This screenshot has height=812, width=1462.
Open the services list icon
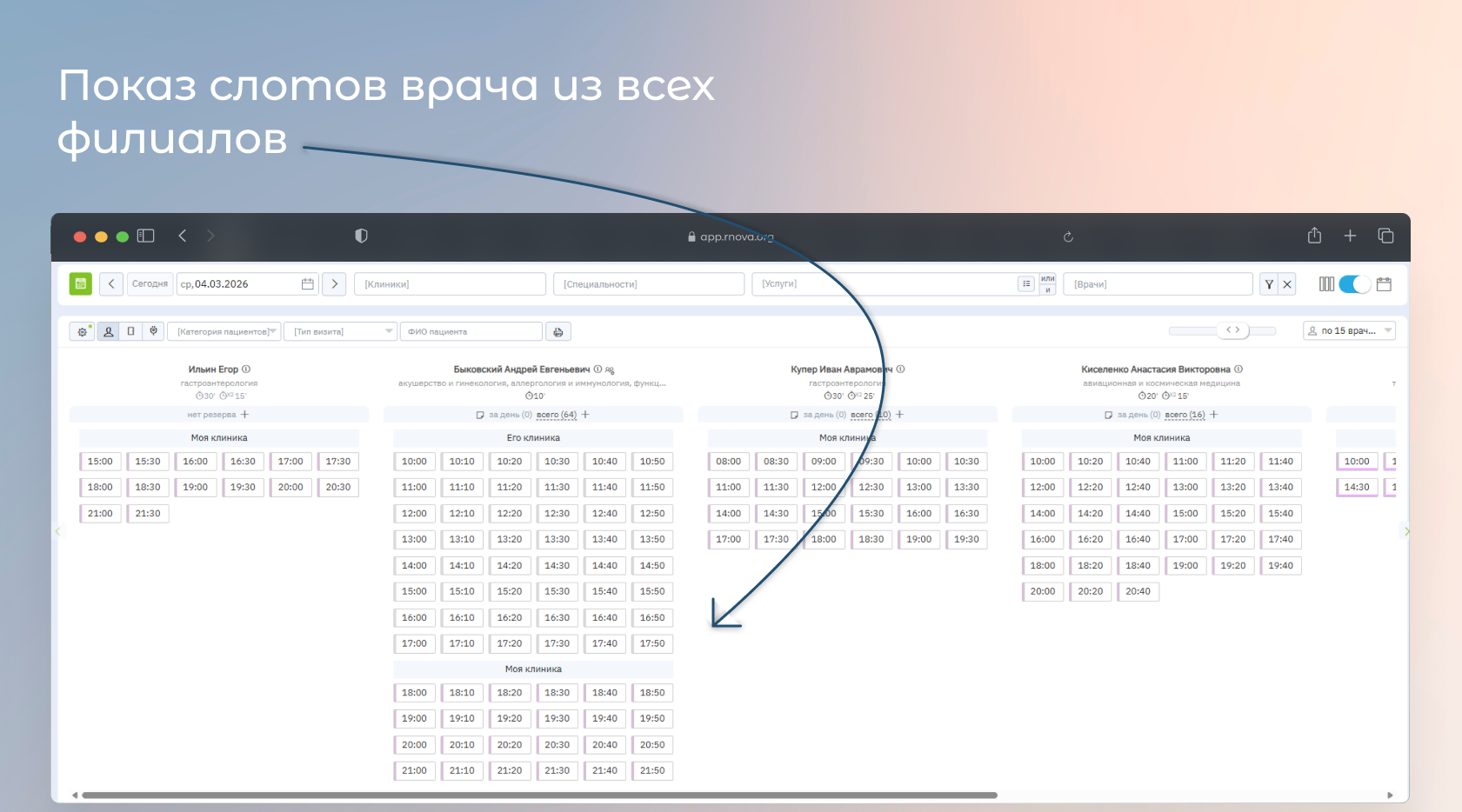[1026, 283]
